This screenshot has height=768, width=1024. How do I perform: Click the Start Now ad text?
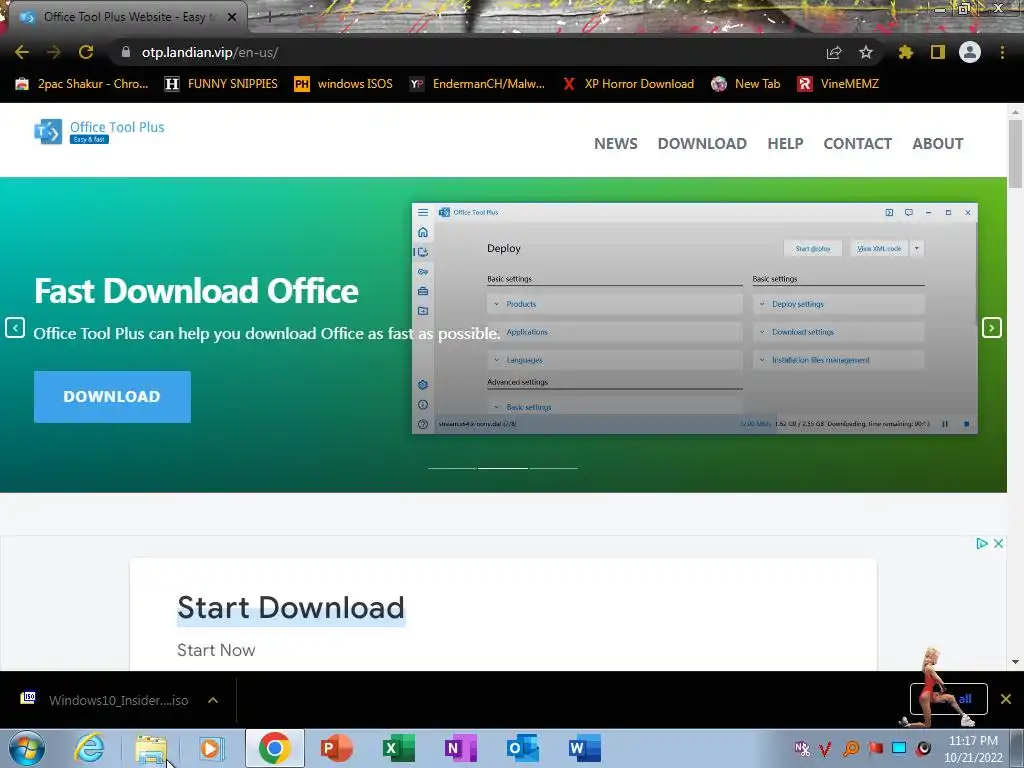coord(216,650)
